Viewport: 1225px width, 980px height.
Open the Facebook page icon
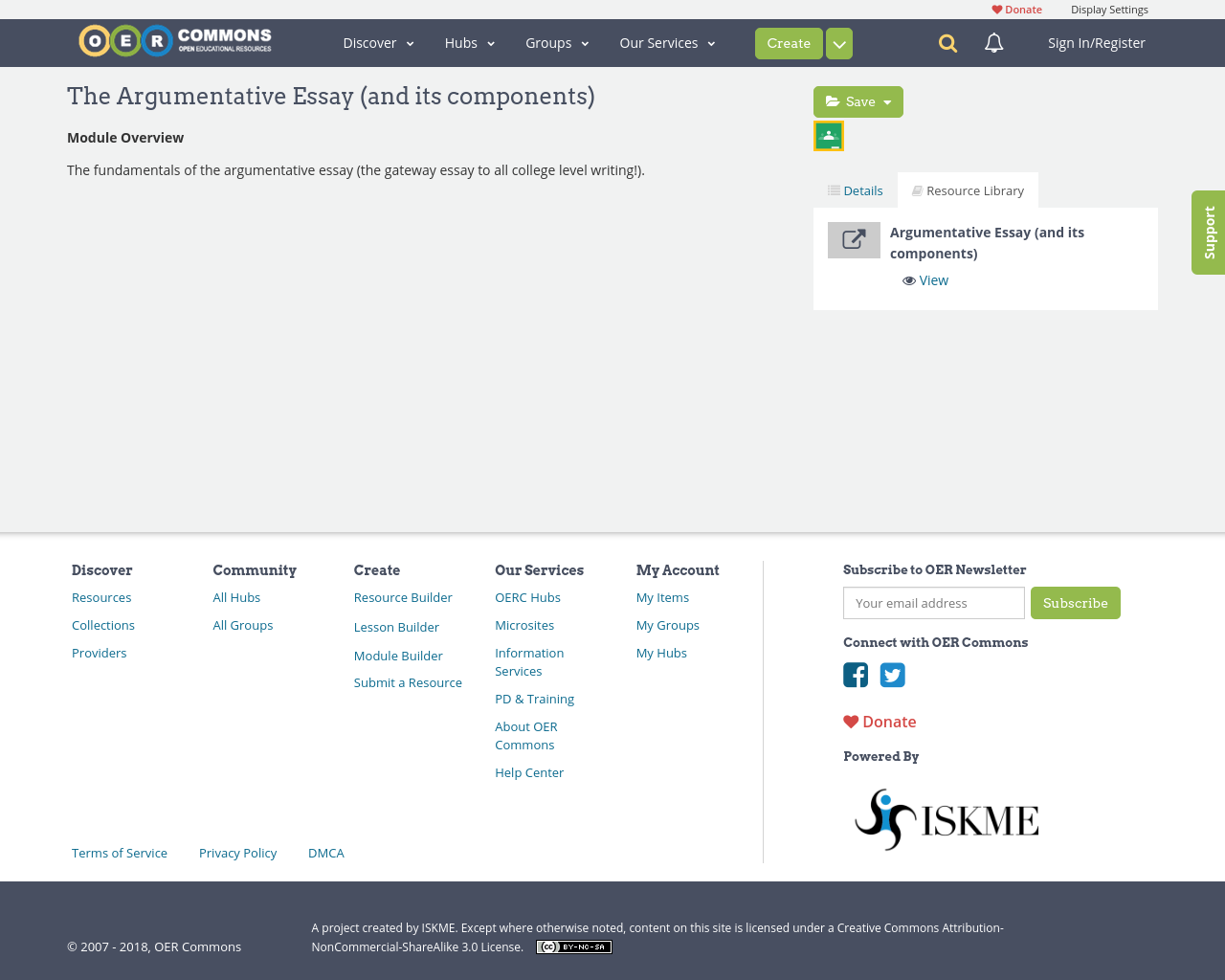(856, 675)
